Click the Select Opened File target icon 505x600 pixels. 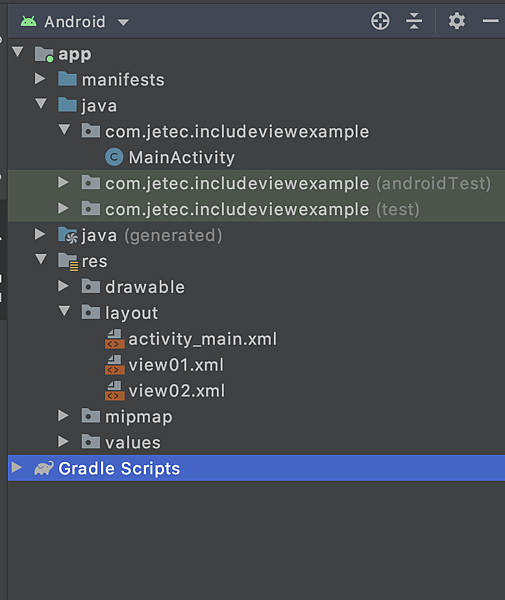coord(380,21)
